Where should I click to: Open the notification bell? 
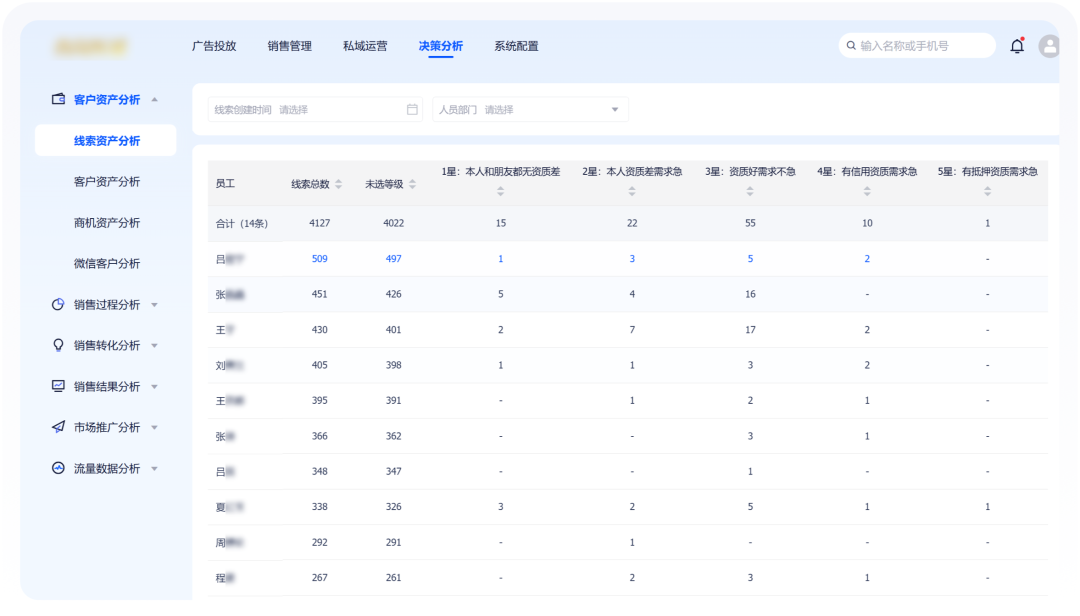[1017, 45]
